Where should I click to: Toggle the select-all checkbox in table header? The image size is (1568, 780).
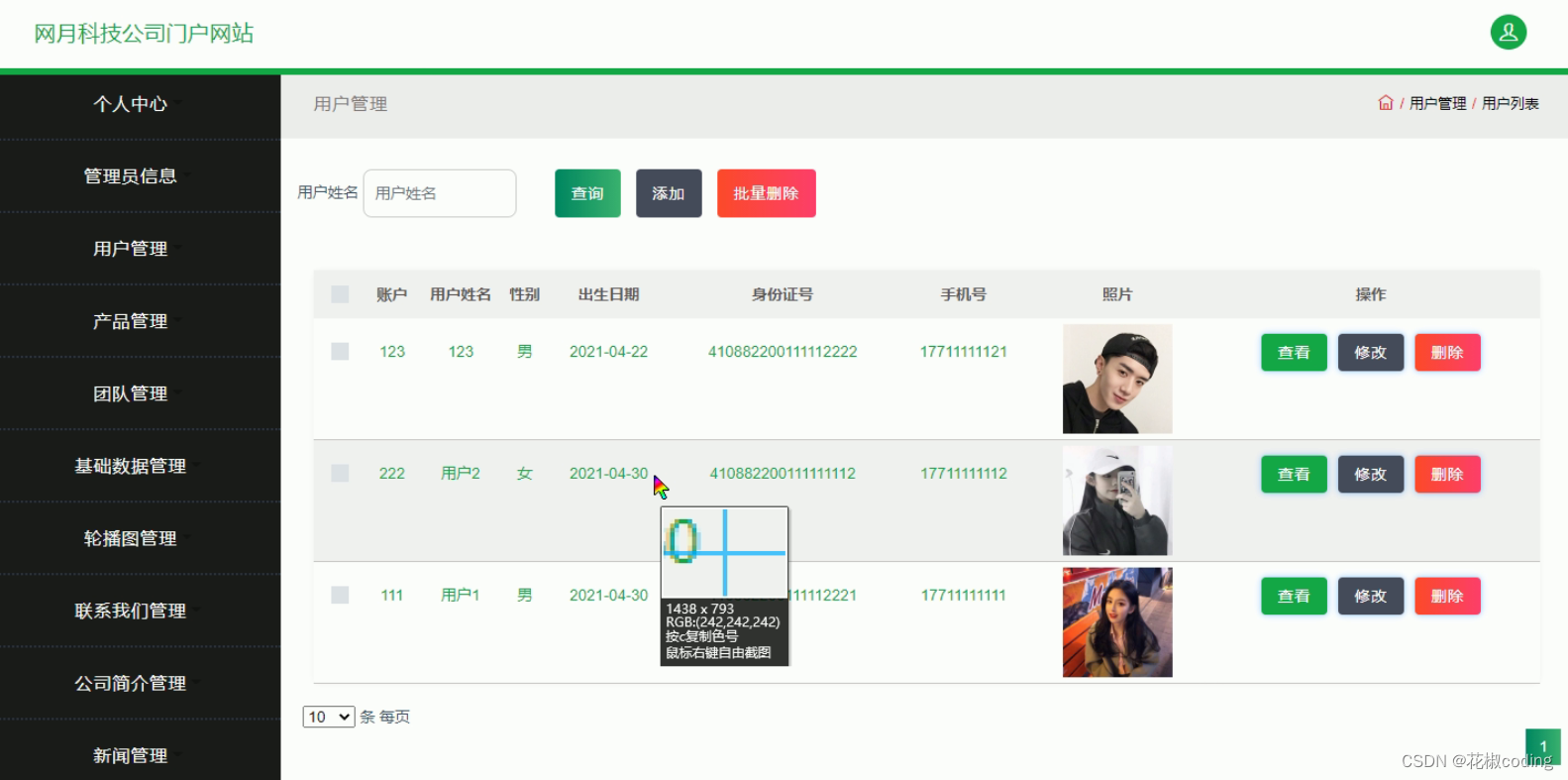click(340, 294)
